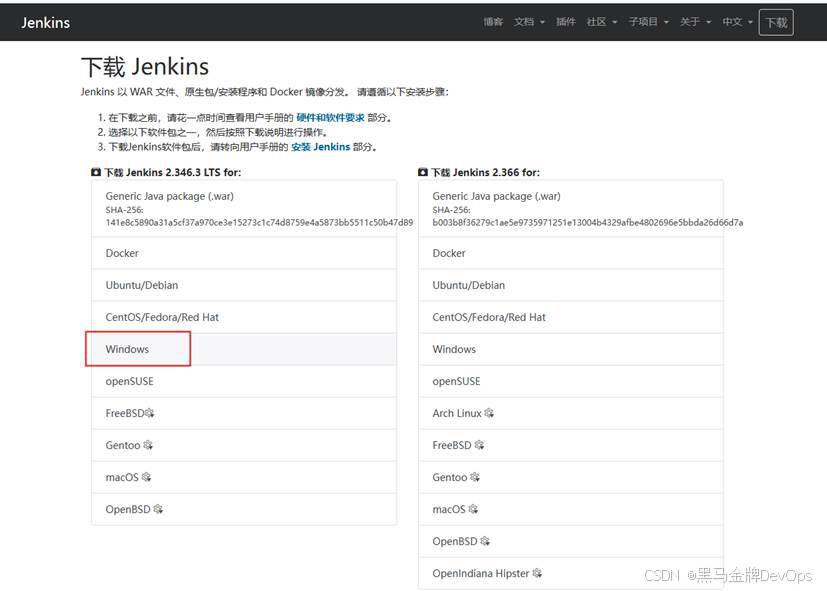
Task: Expand the 文档 documentation dropdown
Action: click(x=529, y=22)
